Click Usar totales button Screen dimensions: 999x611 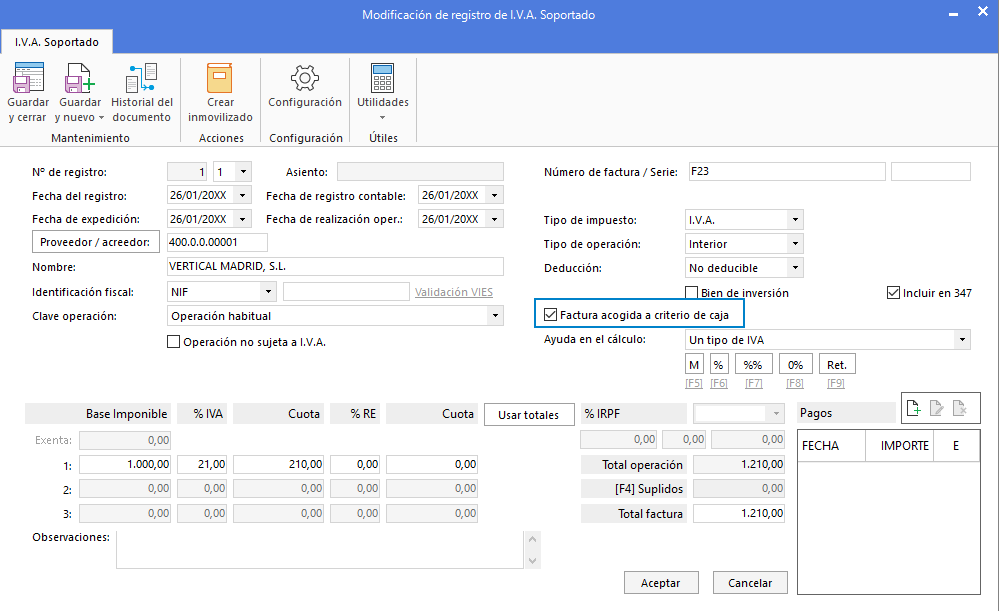coord(529,415)
